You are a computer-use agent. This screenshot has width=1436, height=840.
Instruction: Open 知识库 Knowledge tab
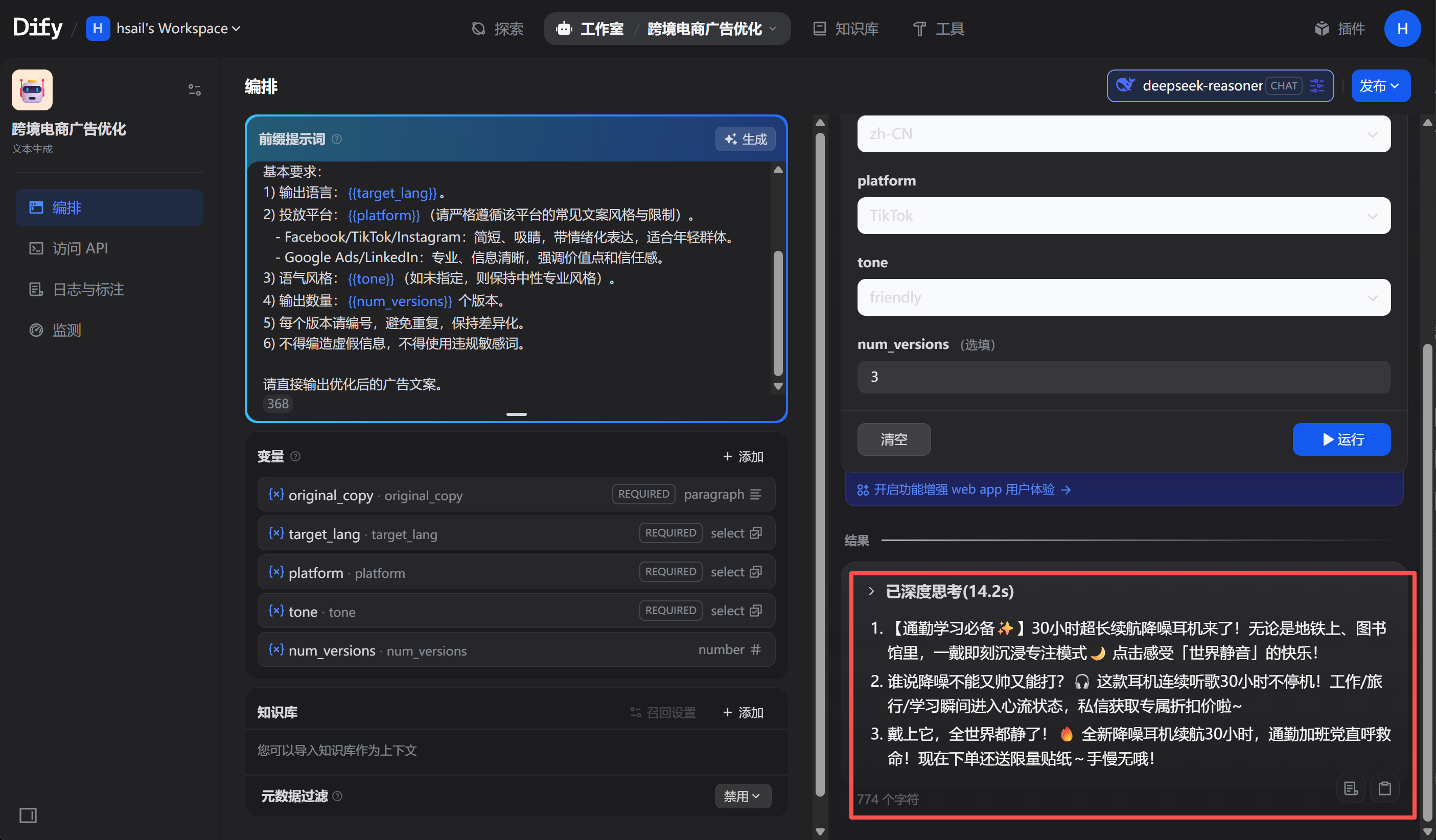pos(846,29)
